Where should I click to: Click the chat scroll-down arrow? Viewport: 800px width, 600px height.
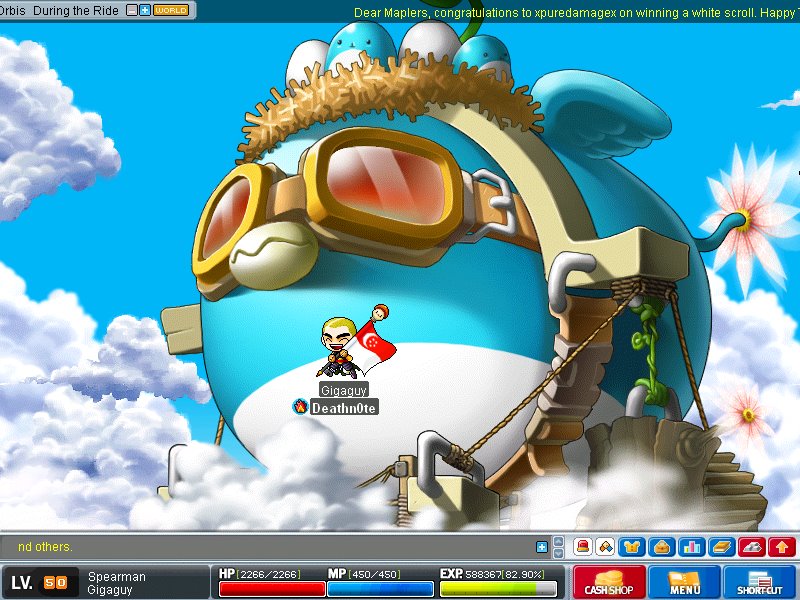(x=559, y=553)
